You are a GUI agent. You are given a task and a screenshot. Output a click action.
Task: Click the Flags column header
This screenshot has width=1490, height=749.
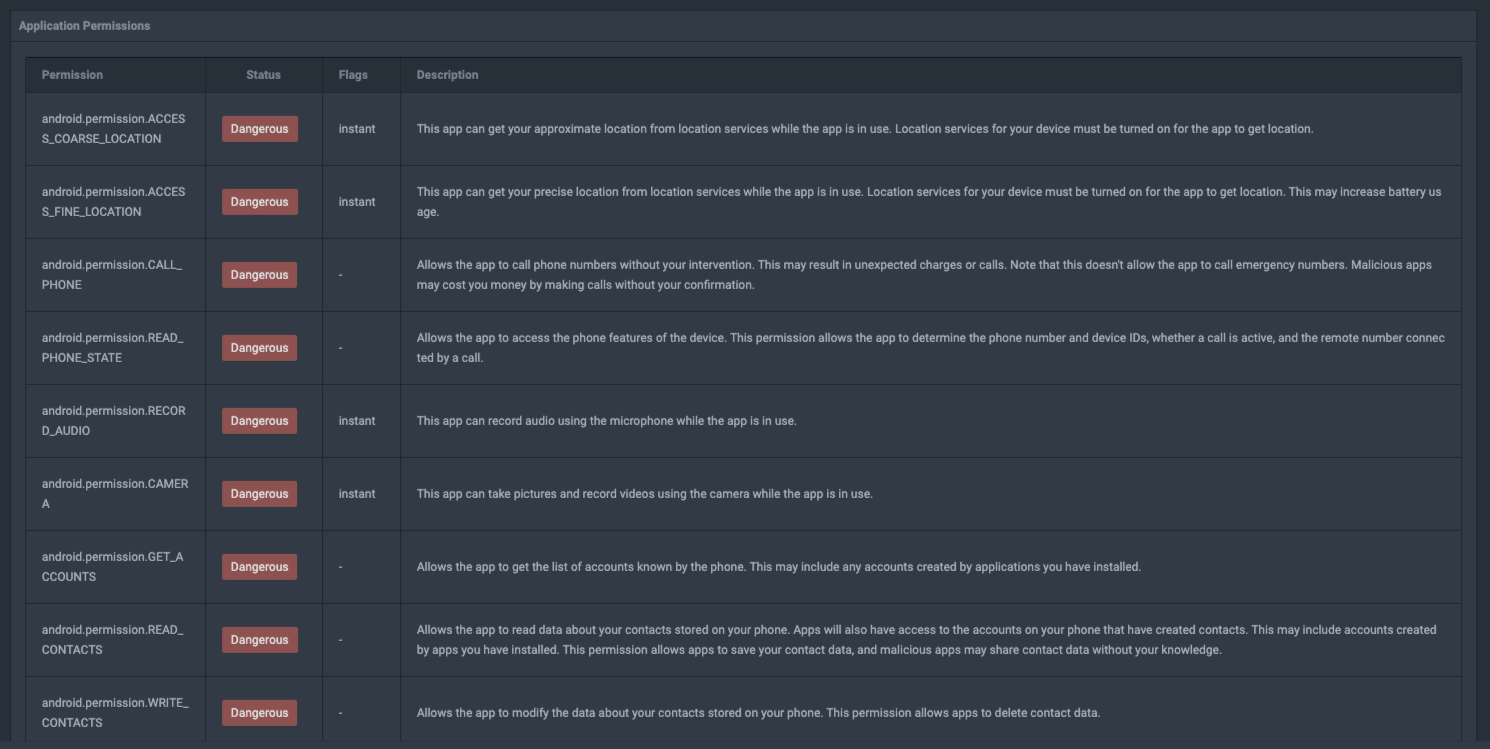pos(353,75)
